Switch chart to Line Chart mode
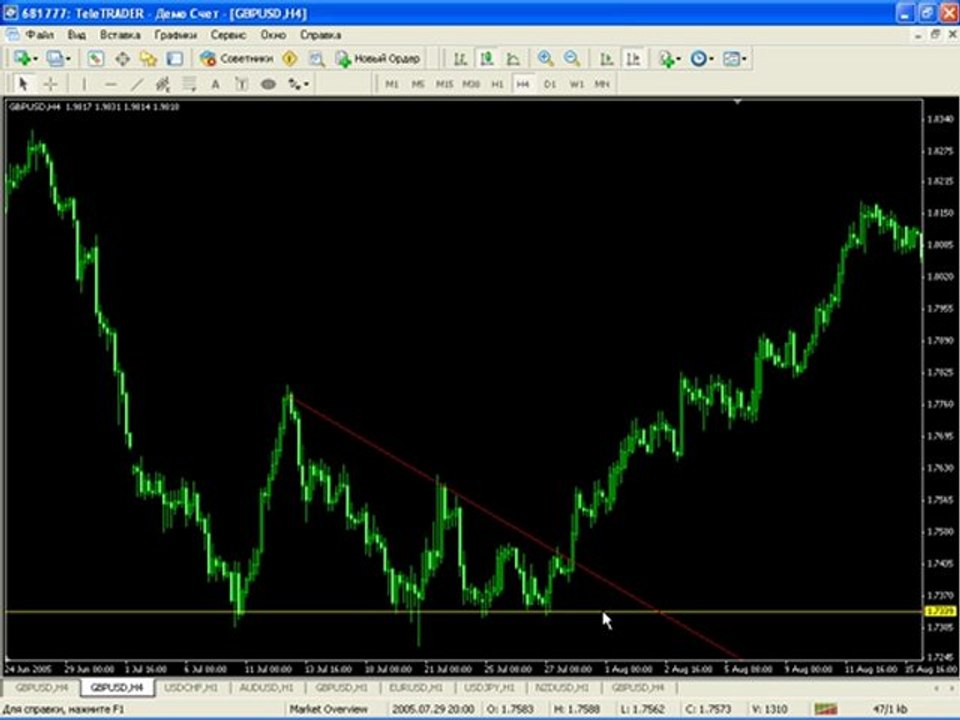 pos(513,59)
